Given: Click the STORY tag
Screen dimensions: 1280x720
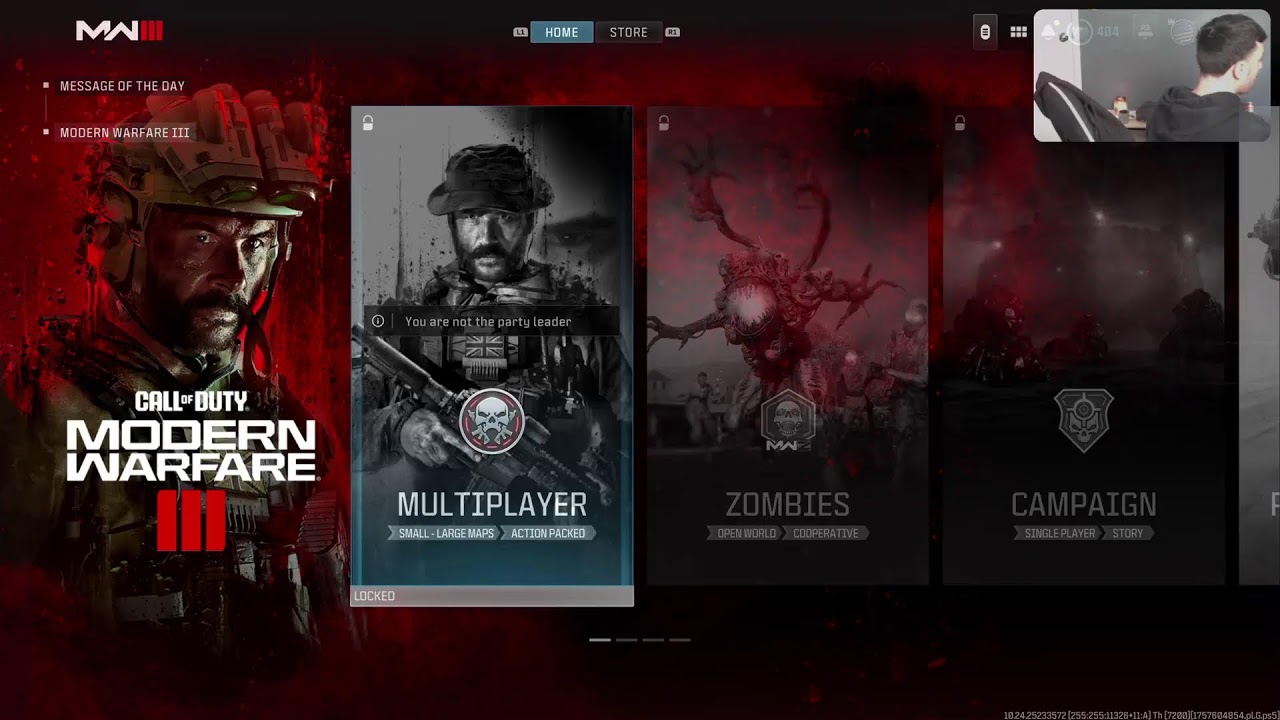Looking at the screenshot, I should coord(1128,533).
